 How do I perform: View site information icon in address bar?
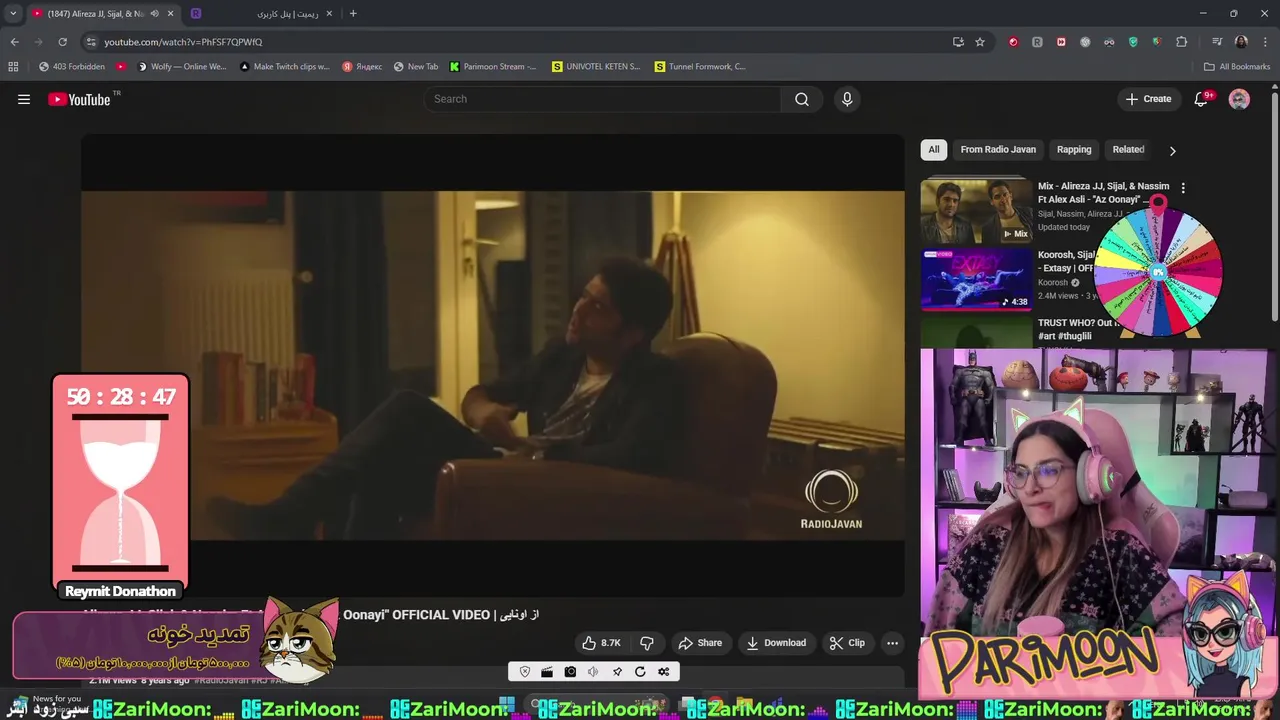[91, 42]
